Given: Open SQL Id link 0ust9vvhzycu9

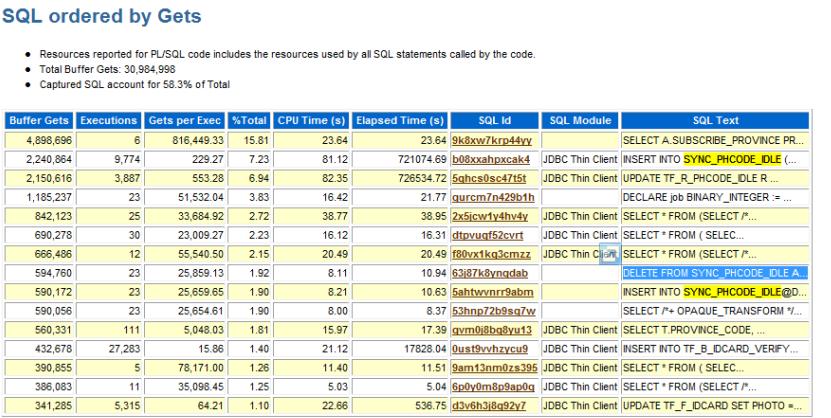Looking at the screenshot, I should (490, 349).
